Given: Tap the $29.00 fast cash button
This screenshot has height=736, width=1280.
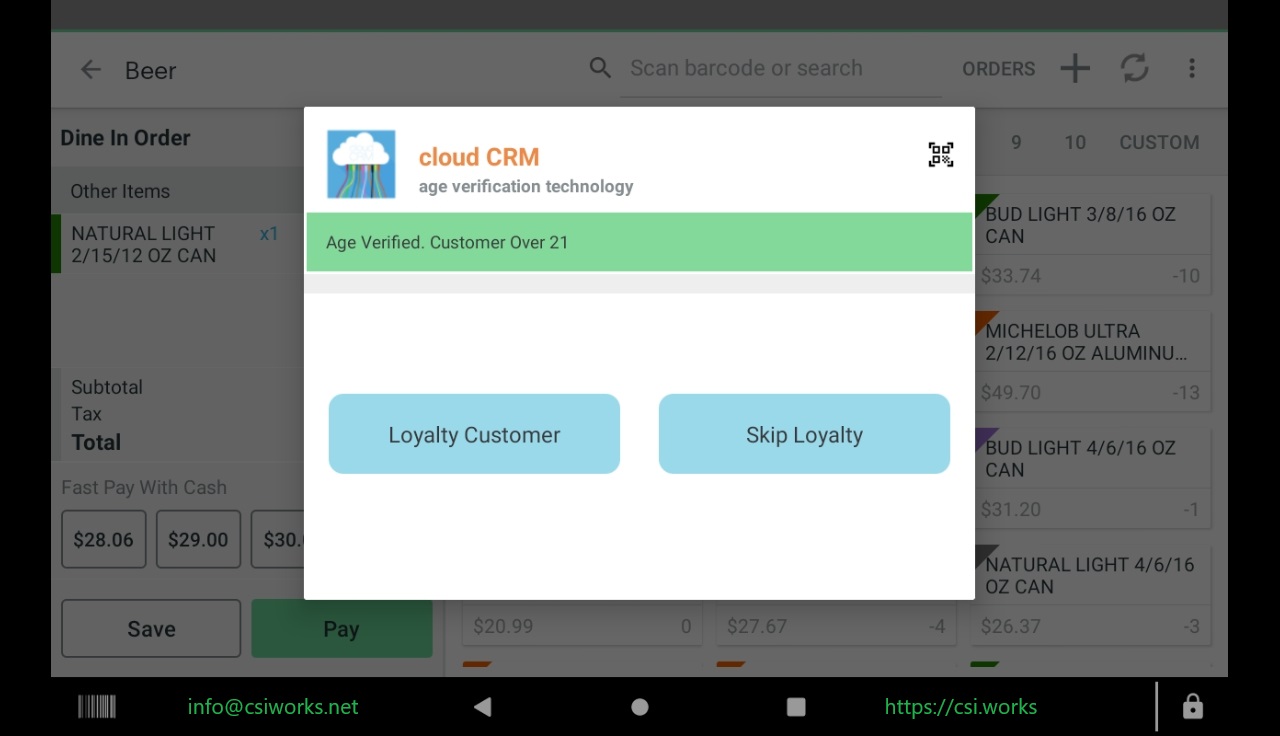Looking at the screenshot, I should (x=198, y=539).
